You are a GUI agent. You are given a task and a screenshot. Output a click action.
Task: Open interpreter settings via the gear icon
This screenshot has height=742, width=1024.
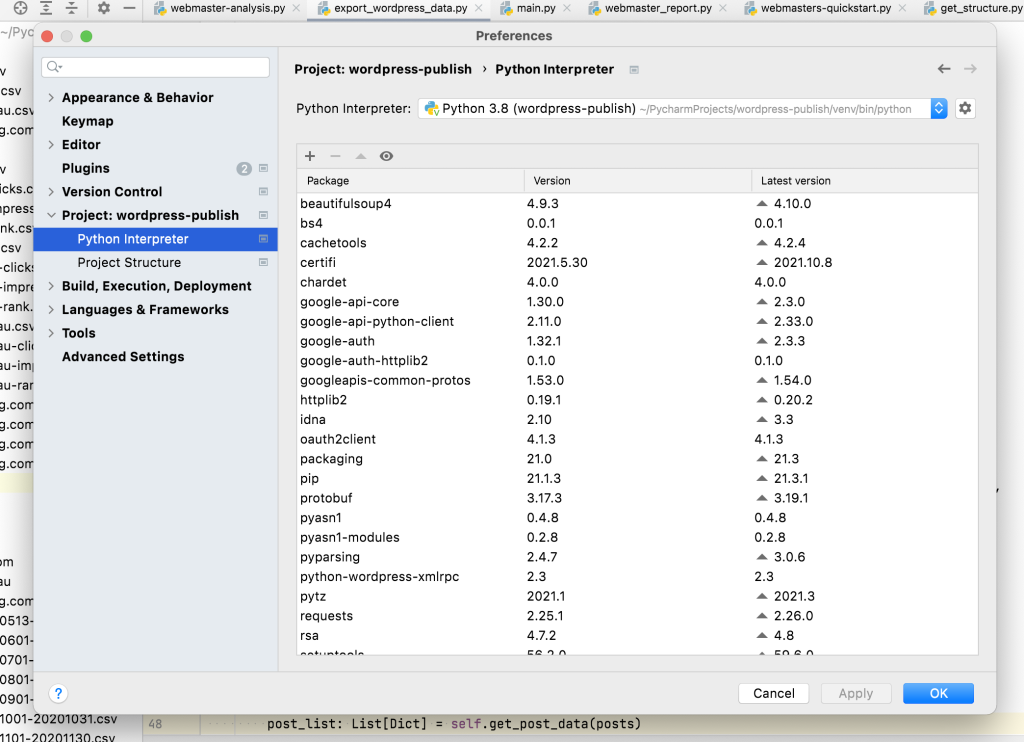964,107
